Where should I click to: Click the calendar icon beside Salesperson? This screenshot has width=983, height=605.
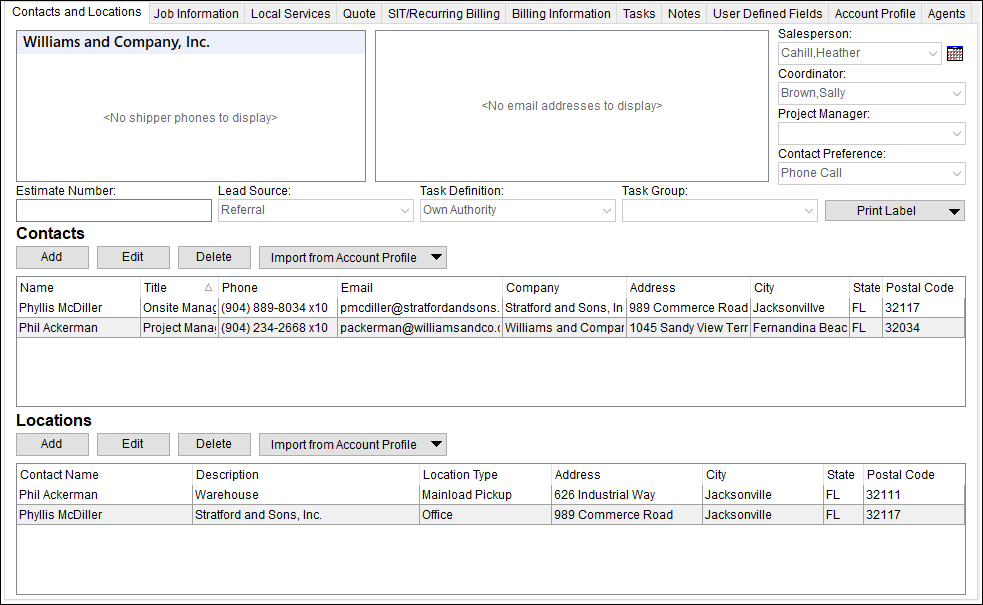tap(956, 52)
